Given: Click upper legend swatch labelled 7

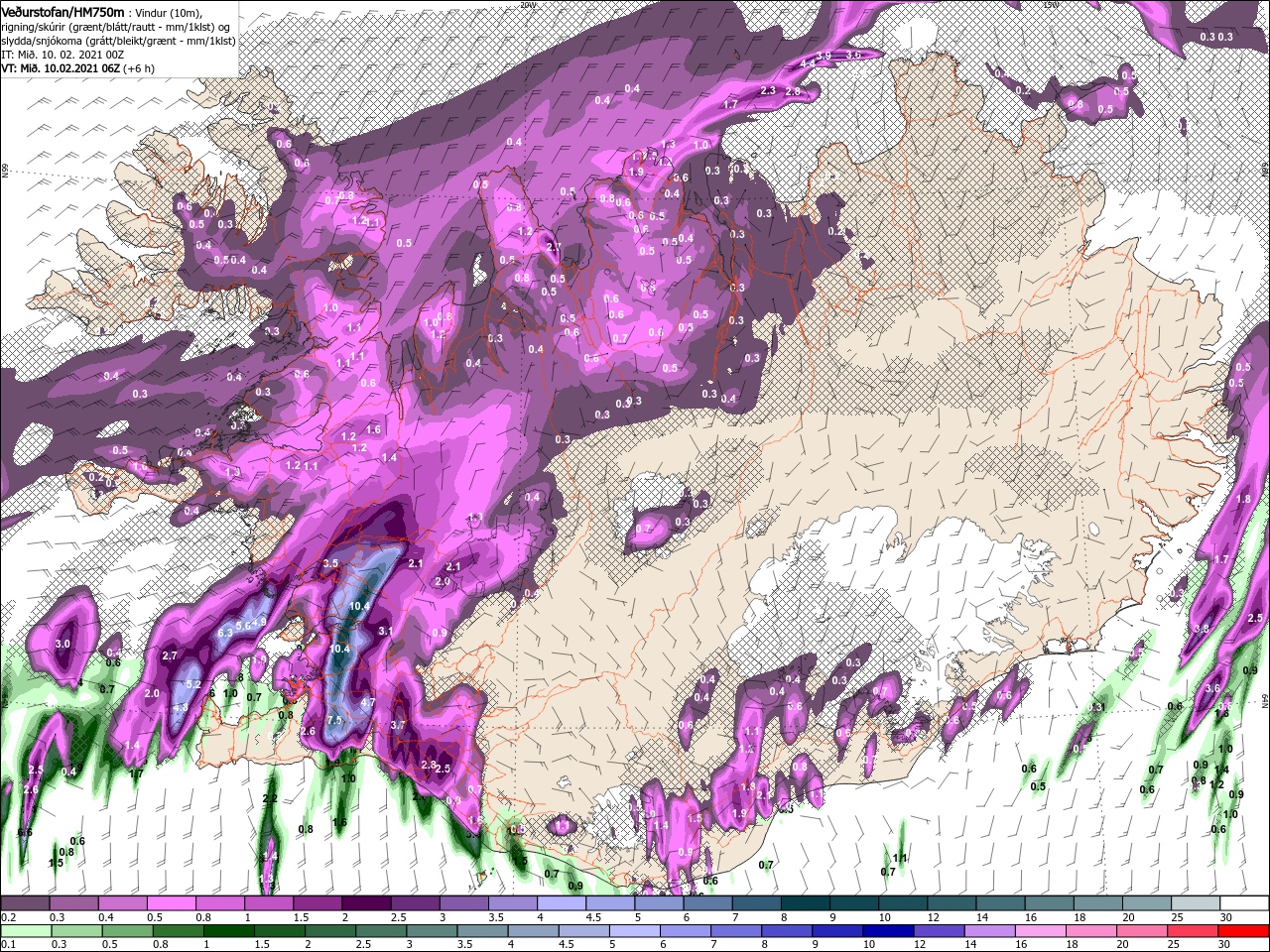Looking at the screenshot, I should tap(756, 903).
